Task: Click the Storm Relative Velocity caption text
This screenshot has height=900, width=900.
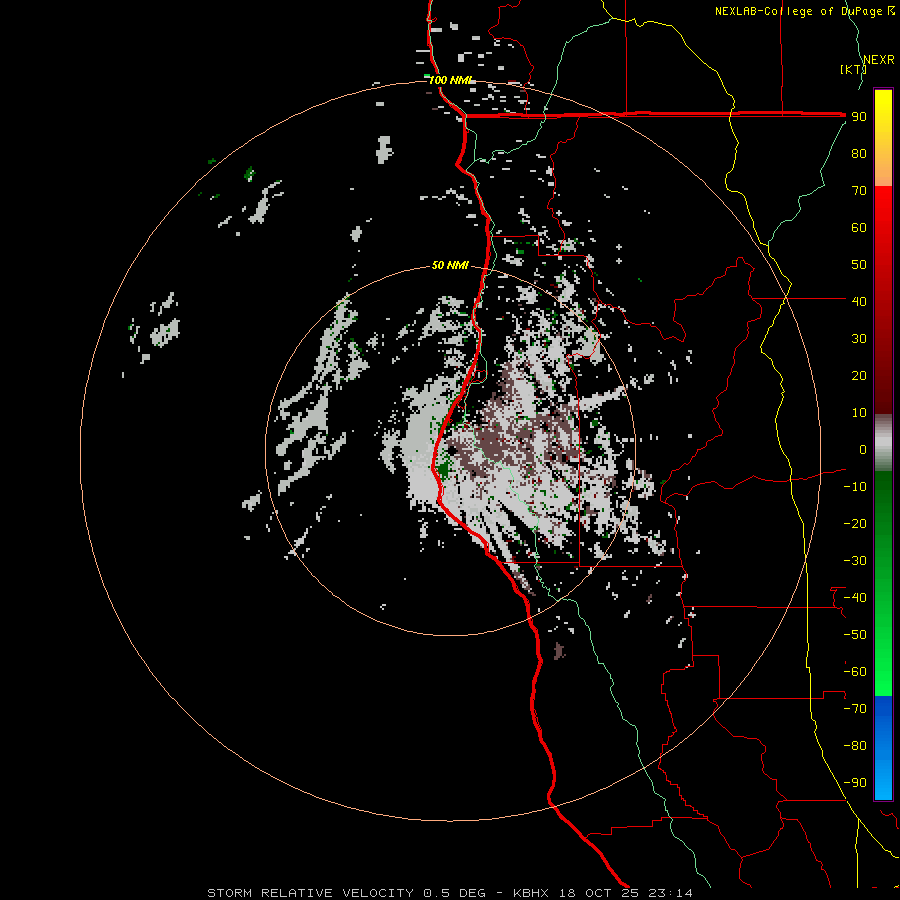Action: coord(450,893)
